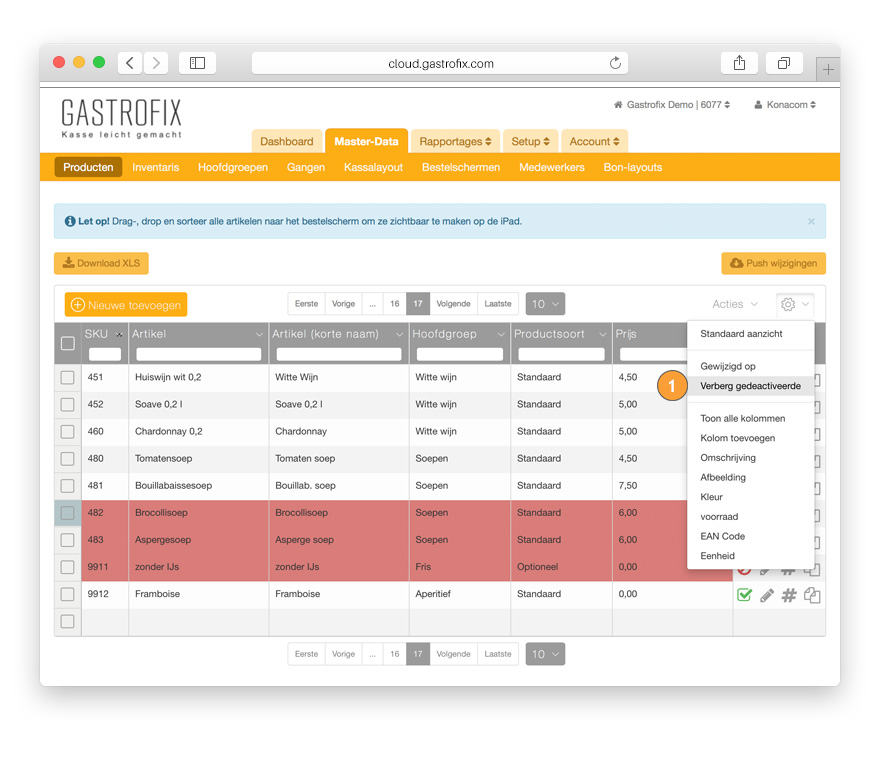The width and height of the screenshot is (878, 769).
Task: Open the Acties dropdown
Action: pyautogui.click(x=735, y=304)
